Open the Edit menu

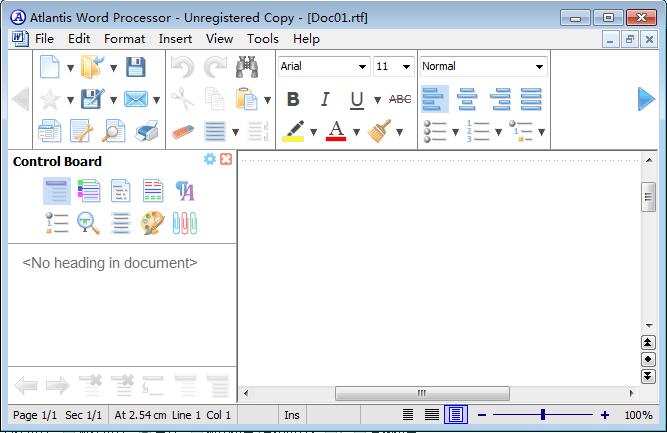coord(79,39)
